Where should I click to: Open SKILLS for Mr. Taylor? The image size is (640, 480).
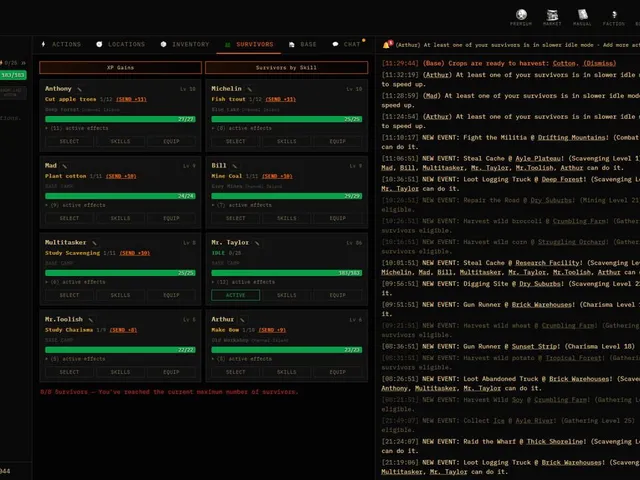pos(287,295)
